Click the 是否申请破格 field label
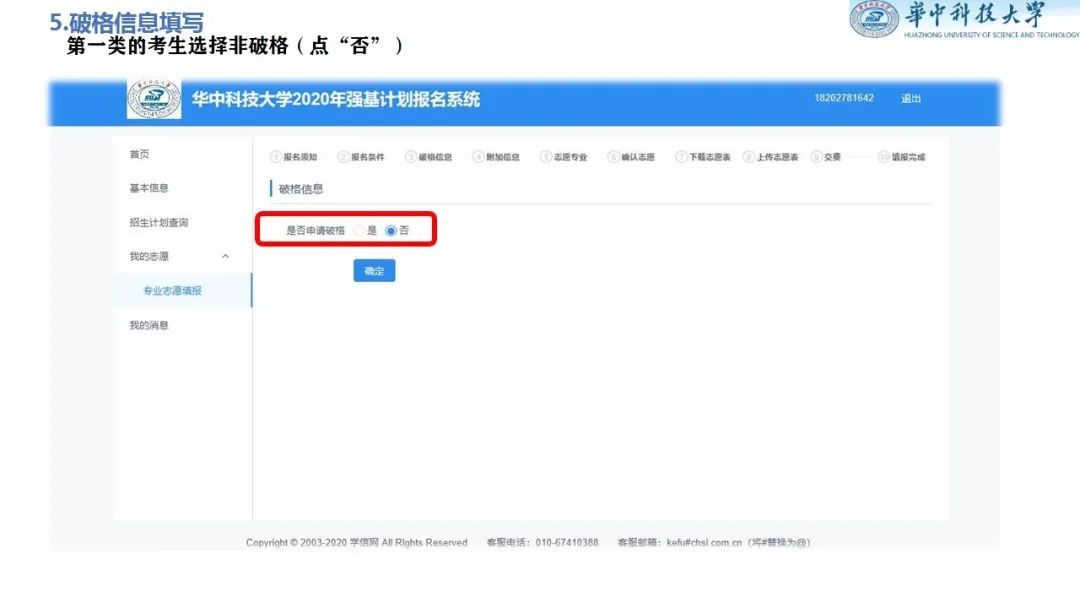Screen dimensions: 1080x608 tap(315, 231)
